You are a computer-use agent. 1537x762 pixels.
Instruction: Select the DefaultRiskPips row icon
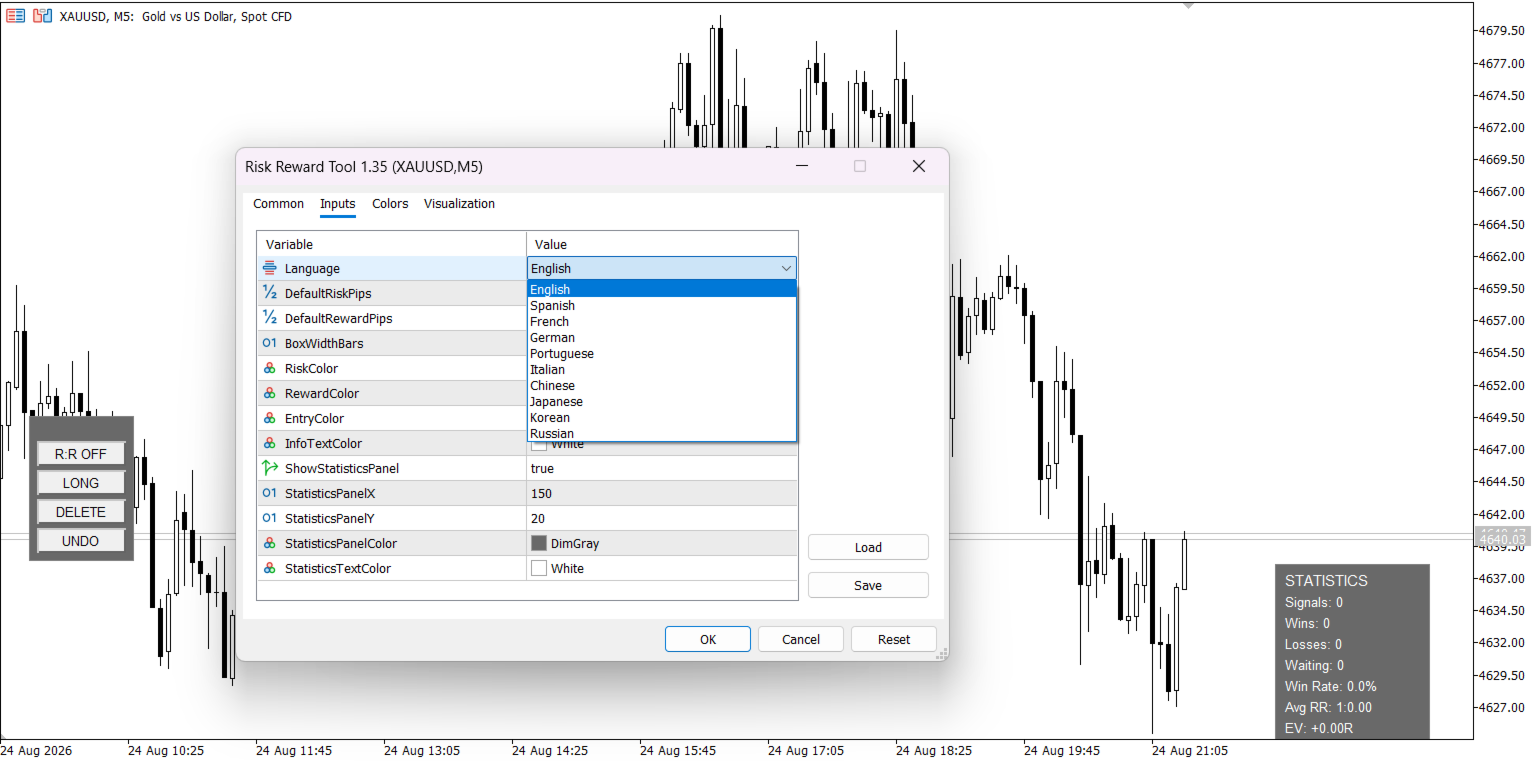(270, 293)
